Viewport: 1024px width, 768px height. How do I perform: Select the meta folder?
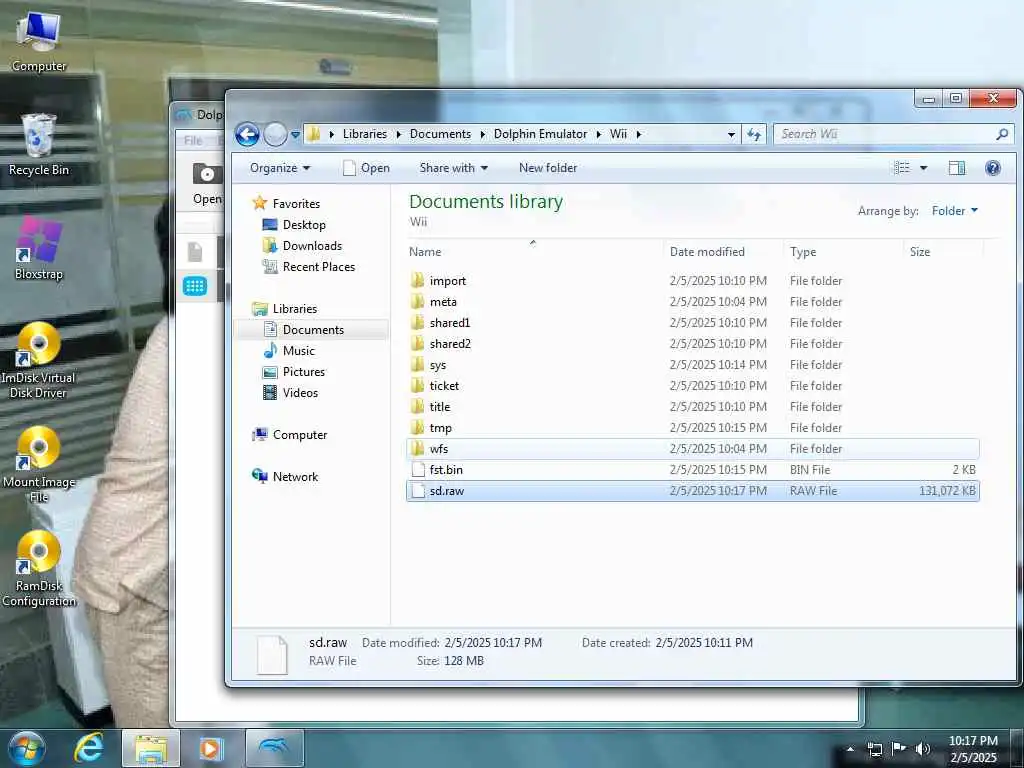coord(692,302)
